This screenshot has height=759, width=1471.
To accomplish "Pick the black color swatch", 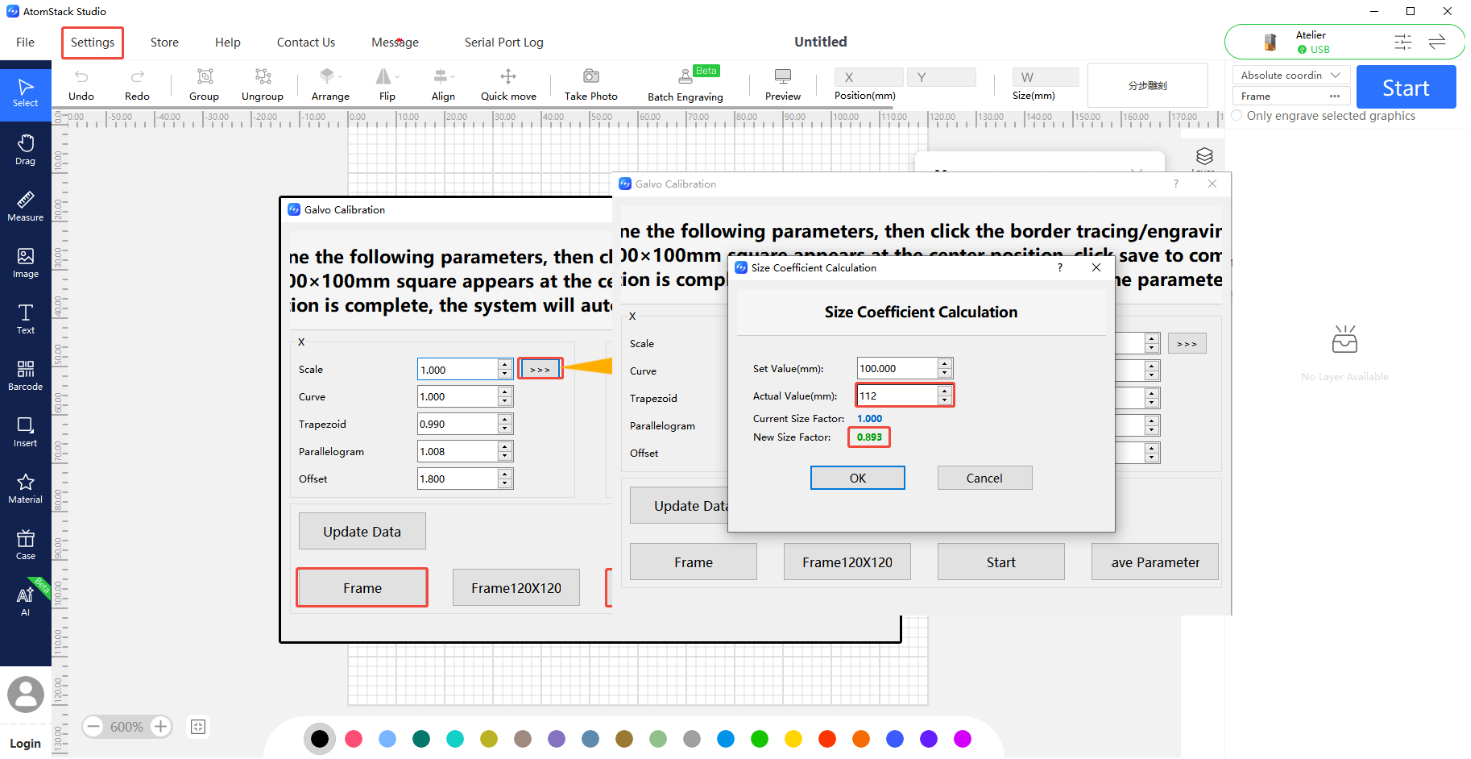I will coord(319,739).
